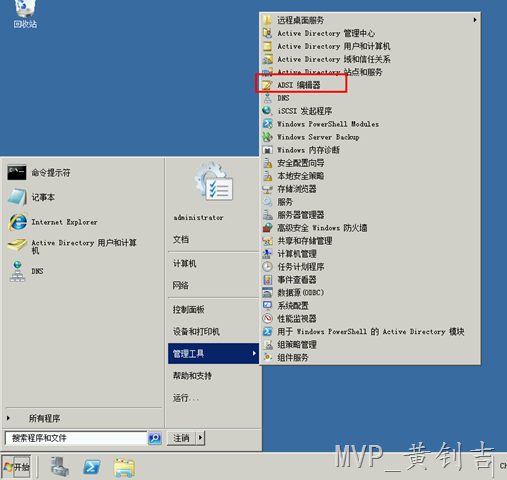
Task: Click the 任务计划程序 clock icon
Action: click(267, 267)
